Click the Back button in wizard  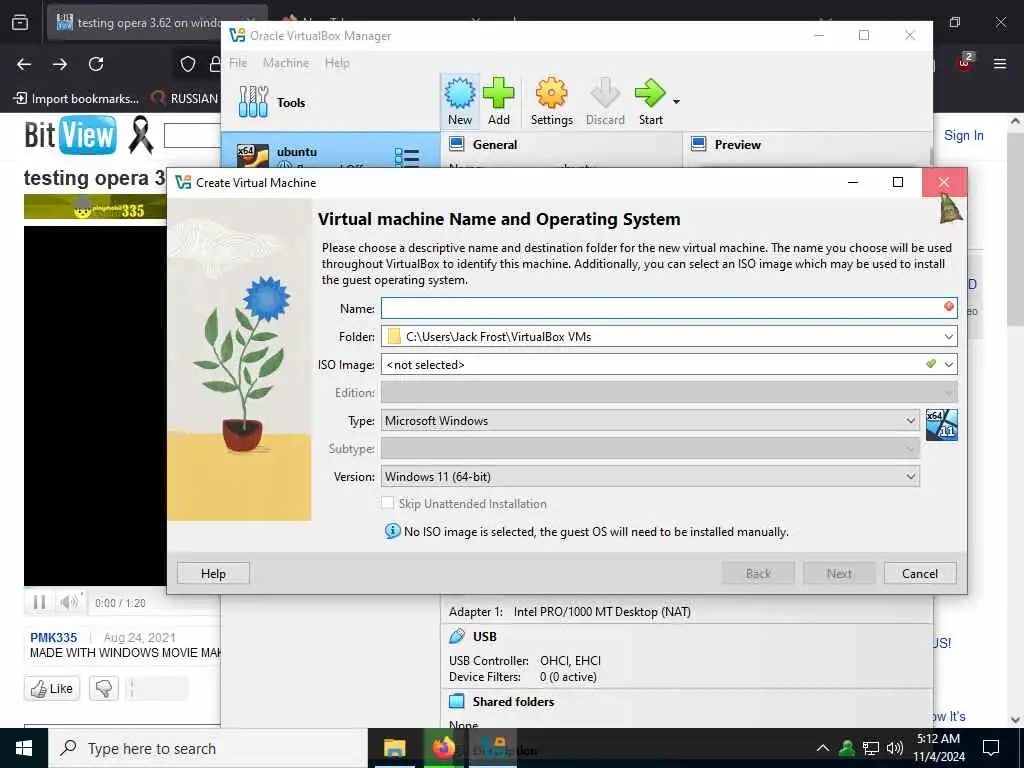tap(758, 573)
